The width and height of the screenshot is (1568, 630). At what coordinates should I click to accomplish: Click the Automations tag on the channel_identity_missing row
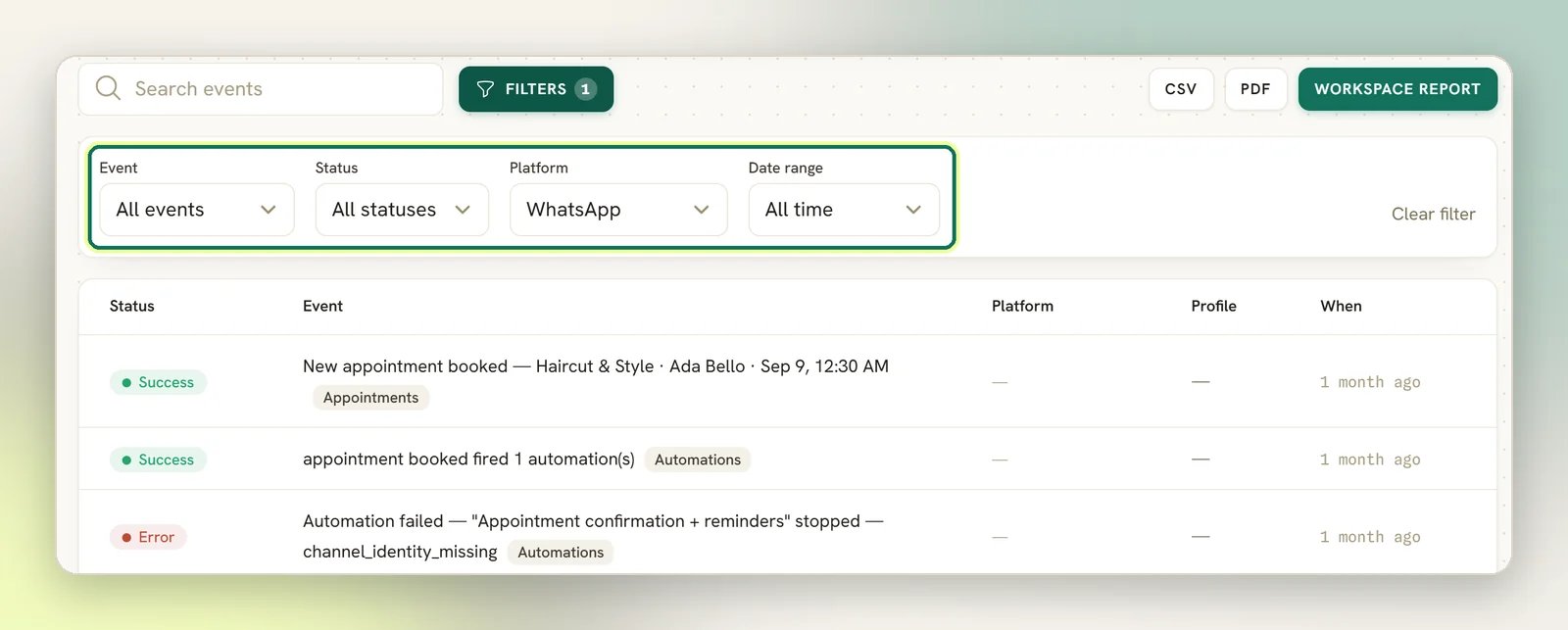click(561, 553)
